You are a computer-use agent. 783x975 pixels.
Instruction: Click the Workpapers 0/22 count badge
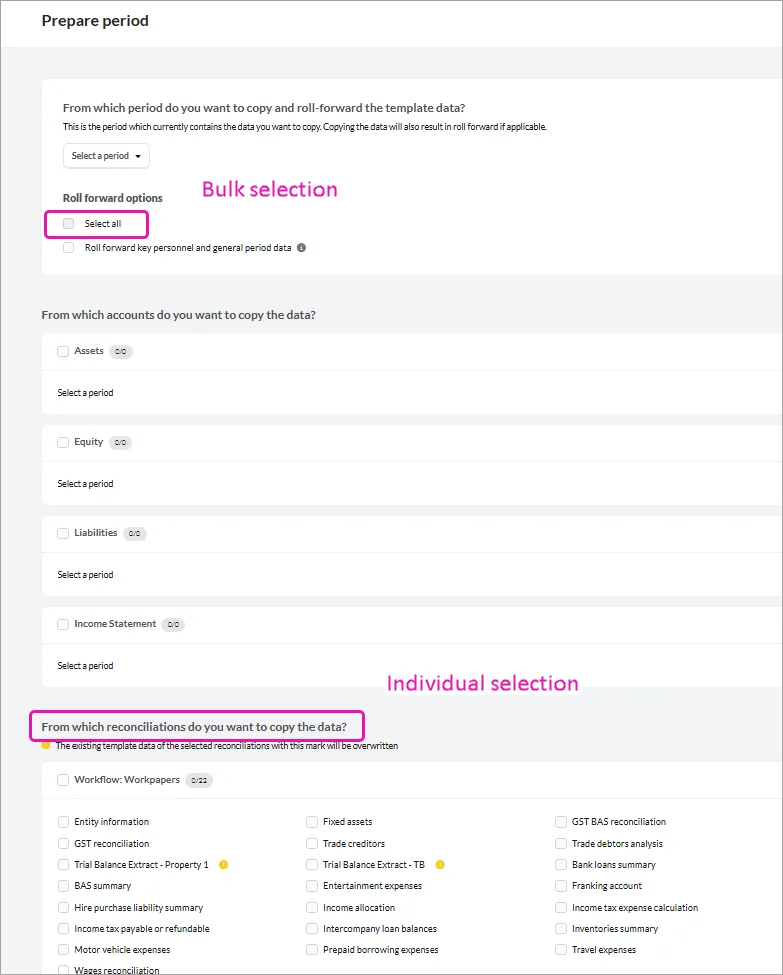[x=199, y=780]
